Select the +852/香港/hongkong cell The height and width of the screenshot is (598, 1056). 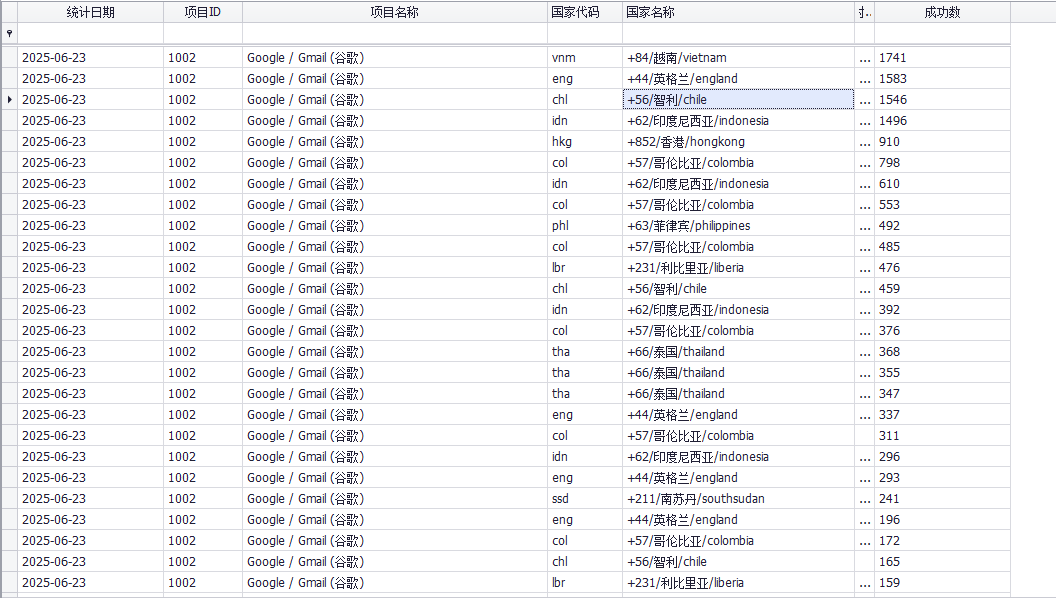click(x=738, y=141)
